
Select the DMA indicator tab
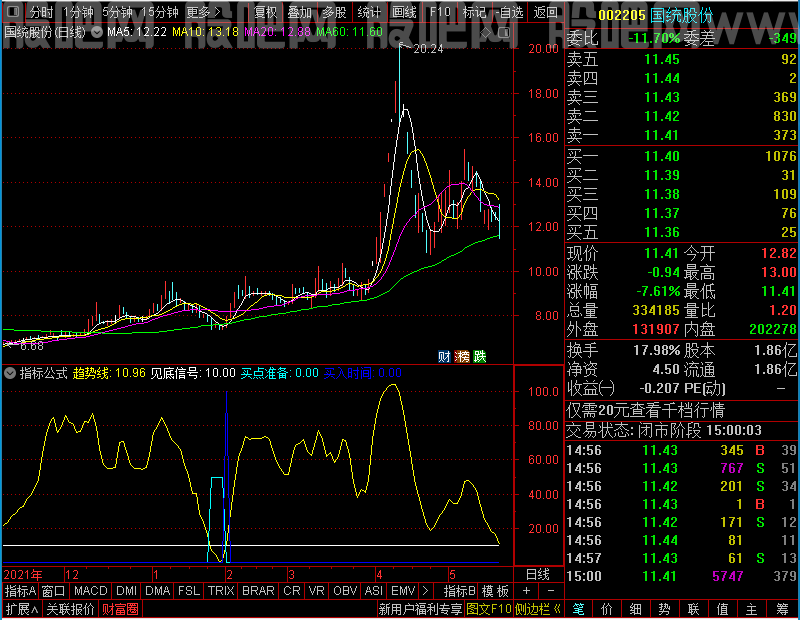[x=157, y=591]
